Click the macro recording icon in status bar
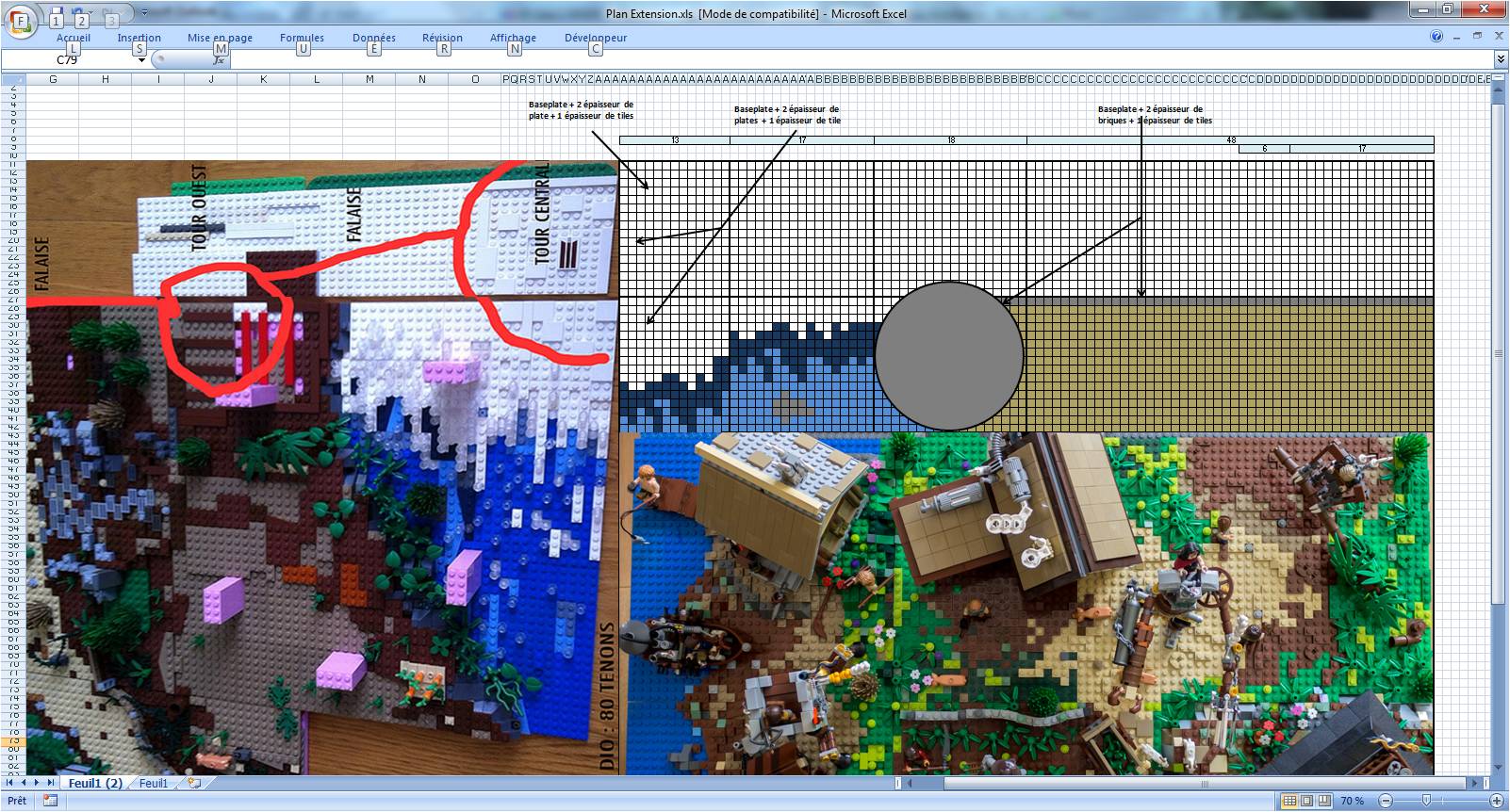Viewport: 1510px width, 812px height. coord(50,801)
